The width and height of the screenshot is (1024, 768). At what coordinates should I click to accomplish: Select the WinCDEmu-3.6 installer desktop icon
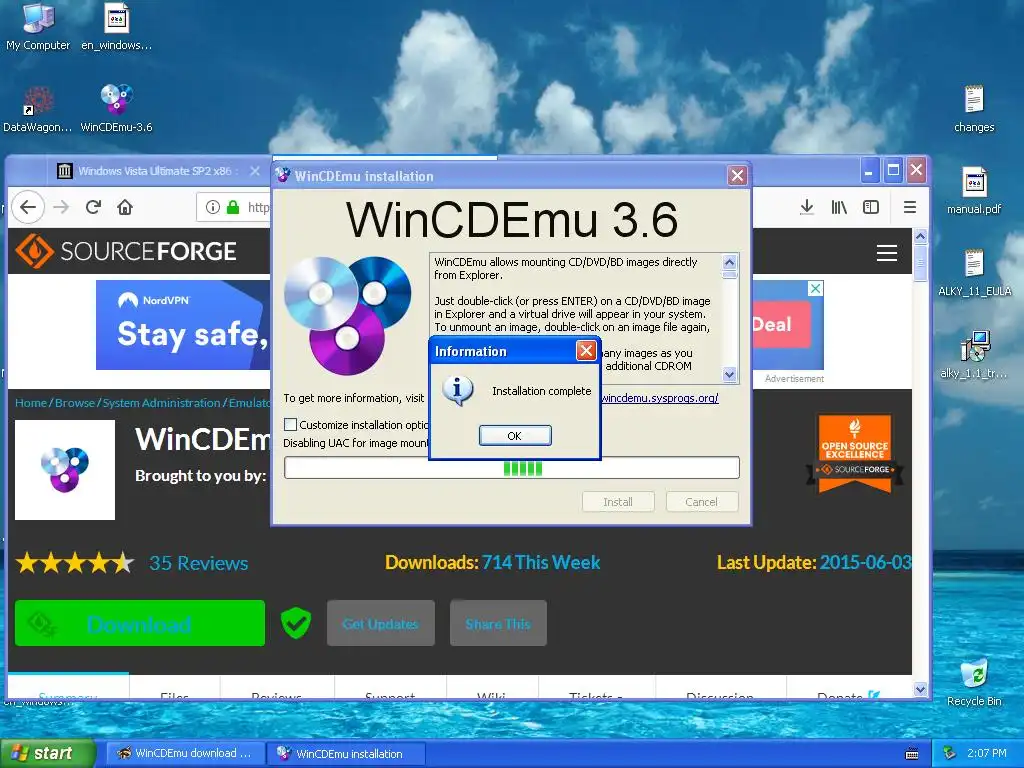[x=116, y=108]
